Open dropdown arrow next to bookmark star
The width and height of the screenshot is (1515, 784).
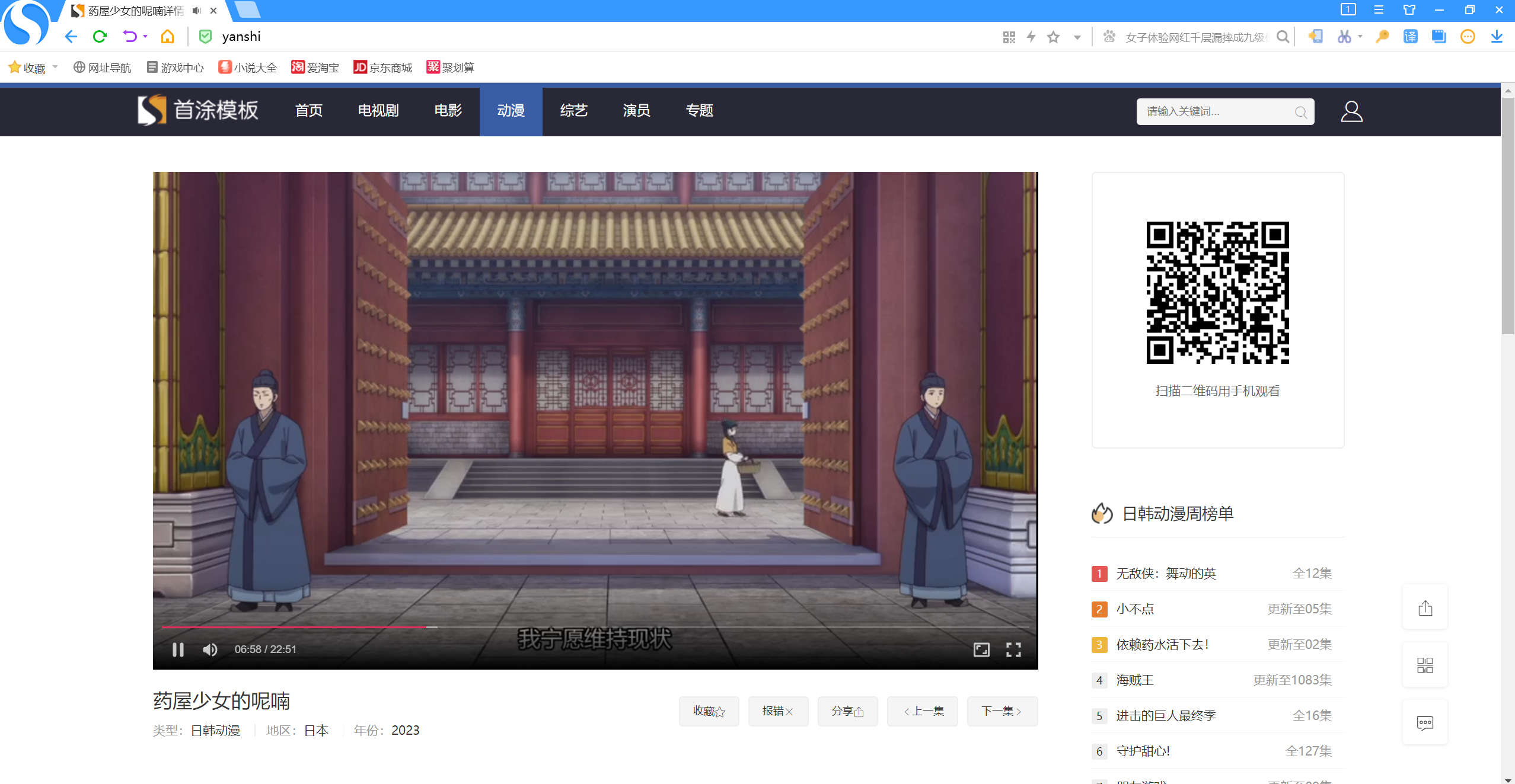click(1077, 37)
